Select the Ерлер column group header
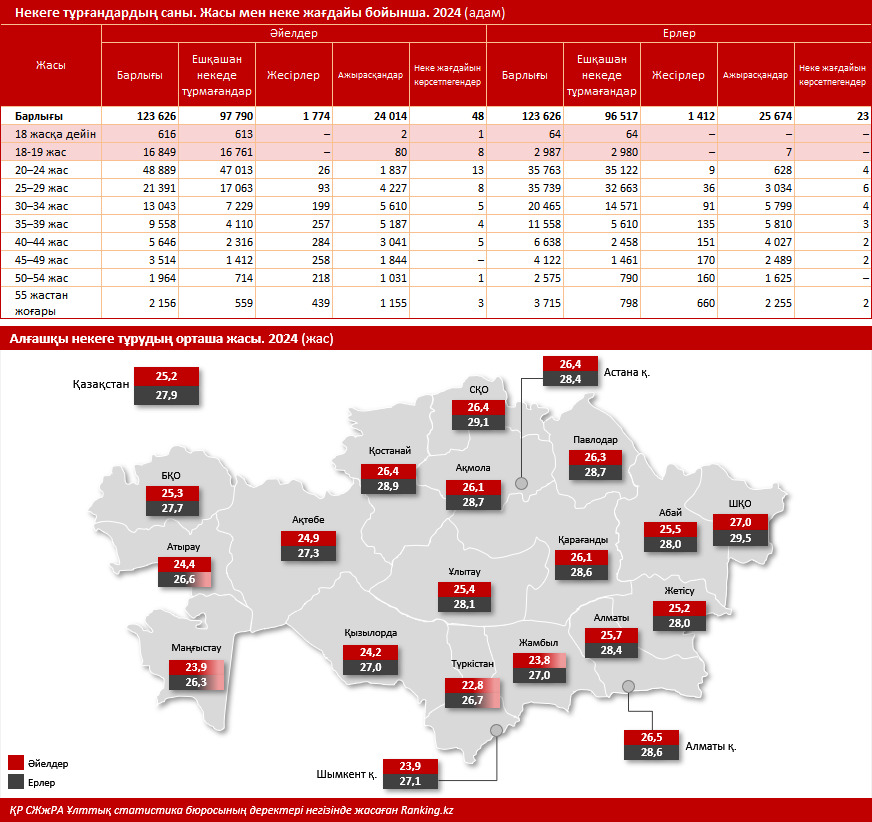Screen dimensions: 872x822 coord(679,33)
